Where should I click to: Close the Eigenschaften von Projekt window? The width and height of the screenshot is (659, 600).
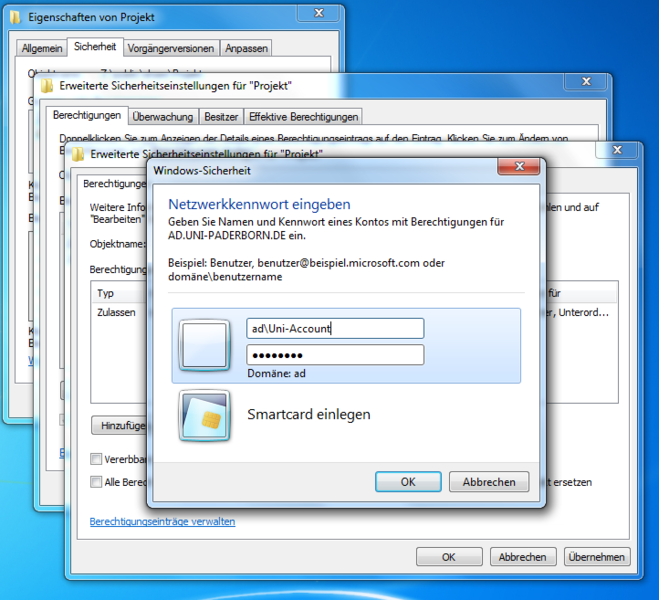319,13
